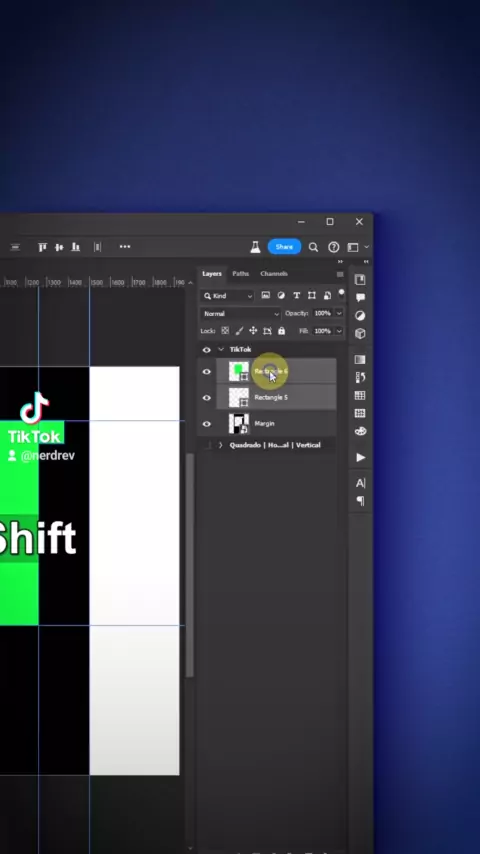Expand the Quadrado group folder
Screen dimensions: 480x854
click(x=221, y=445)
